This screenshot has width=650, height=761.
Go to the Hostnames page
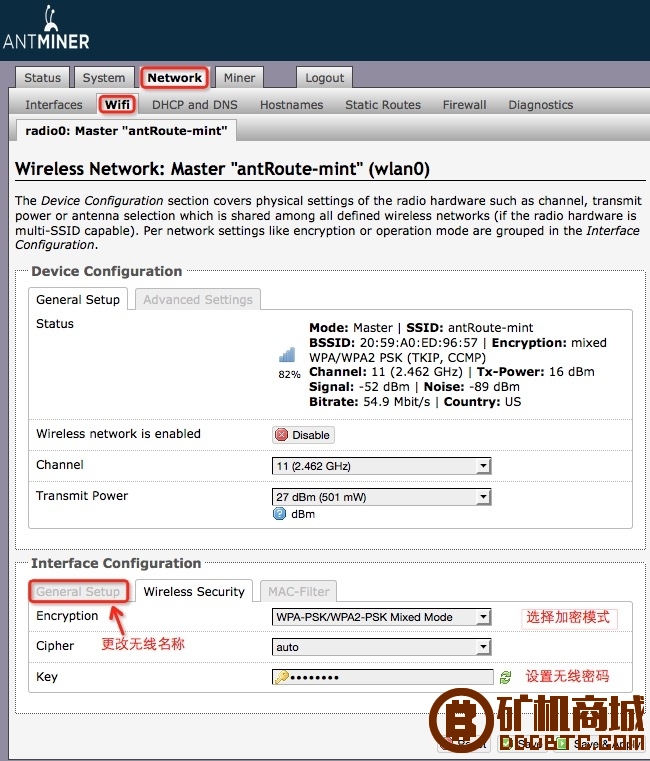[x=292, y=105]
